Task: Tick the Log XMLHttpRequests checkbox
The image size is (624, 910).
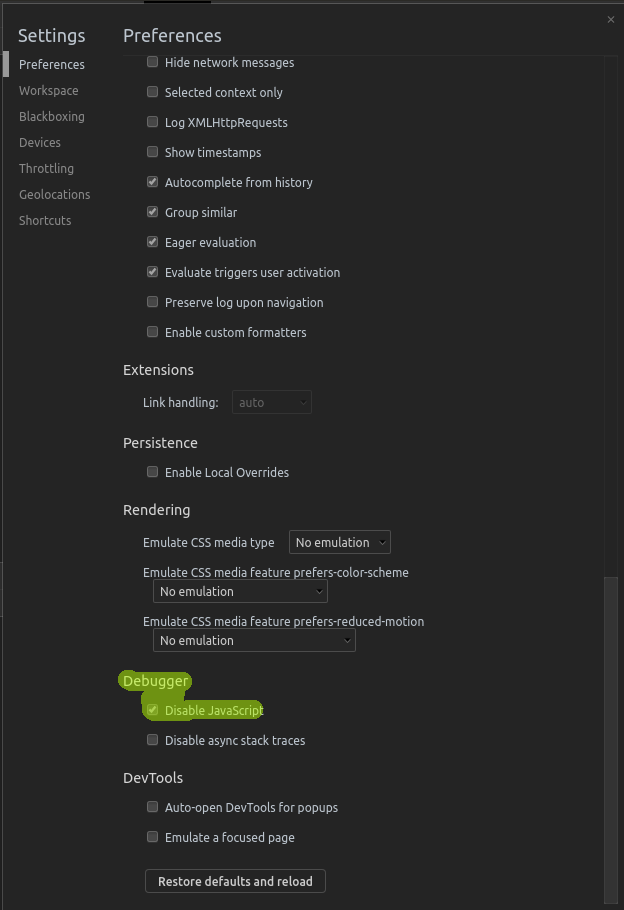Action: point(153,122)
